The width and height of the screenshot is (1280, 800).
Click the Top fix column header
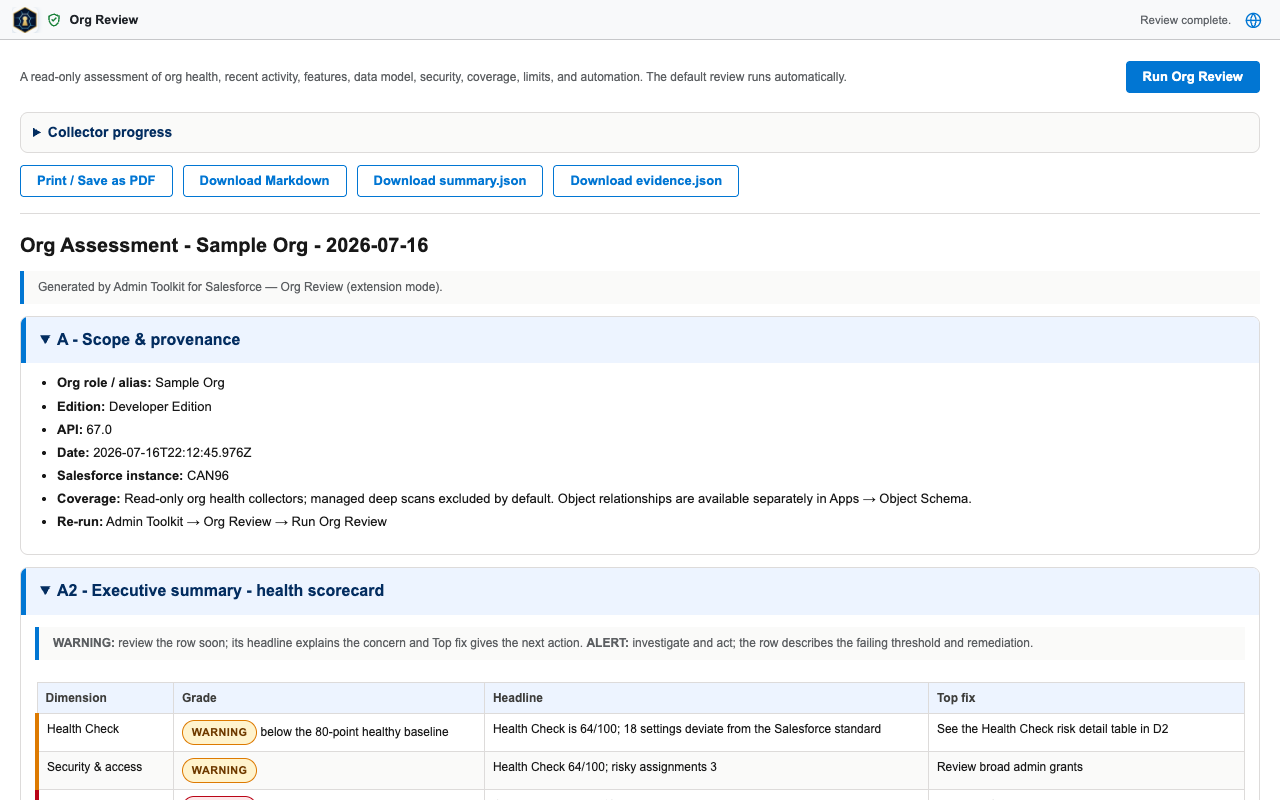click(1086, 698)
